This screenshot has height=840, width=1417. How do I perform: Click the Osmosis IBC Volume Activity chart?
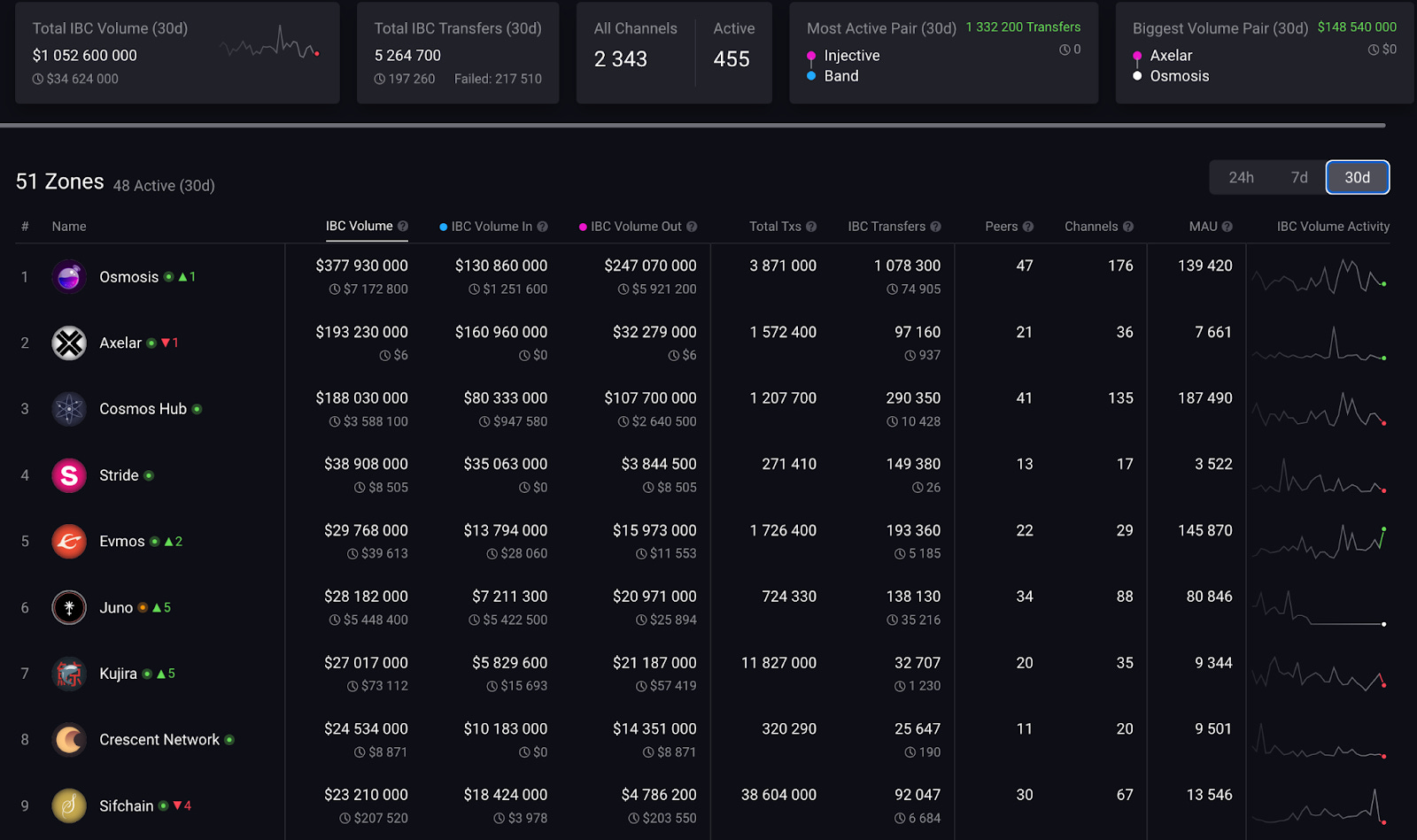(x=1320, y=276)
